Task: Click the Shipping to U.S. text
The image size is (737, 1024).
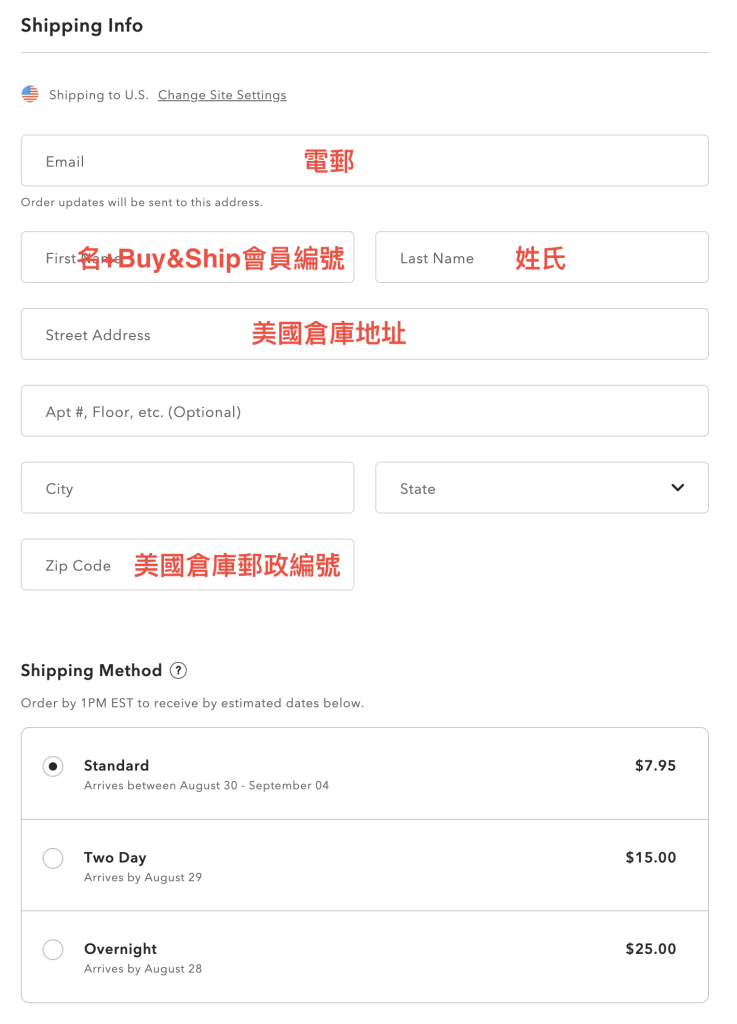Action: coord(98,95)
